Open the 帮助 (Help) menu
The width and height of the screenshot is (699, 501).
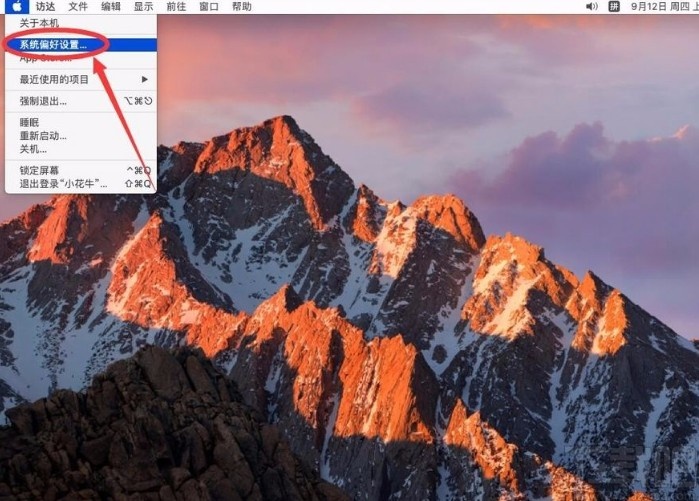point(242,6)
